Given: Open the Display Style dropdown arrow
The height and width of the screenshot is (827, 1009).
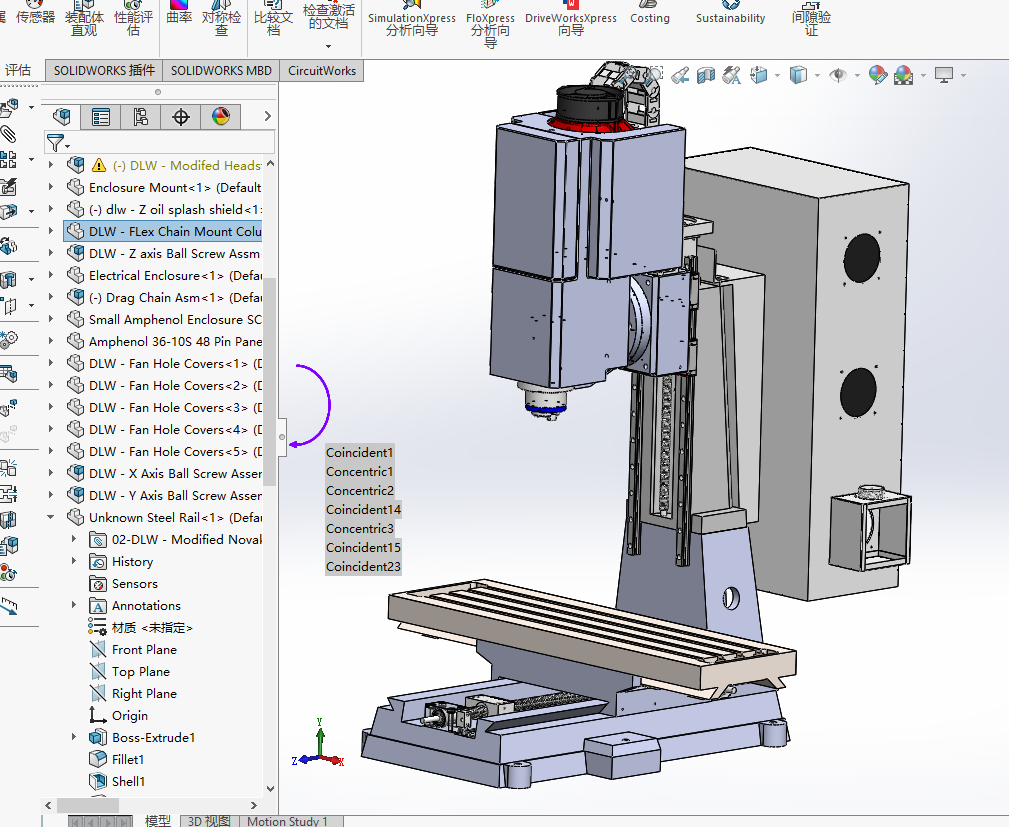Looking at the screenshot, I should tap(817, 76).
